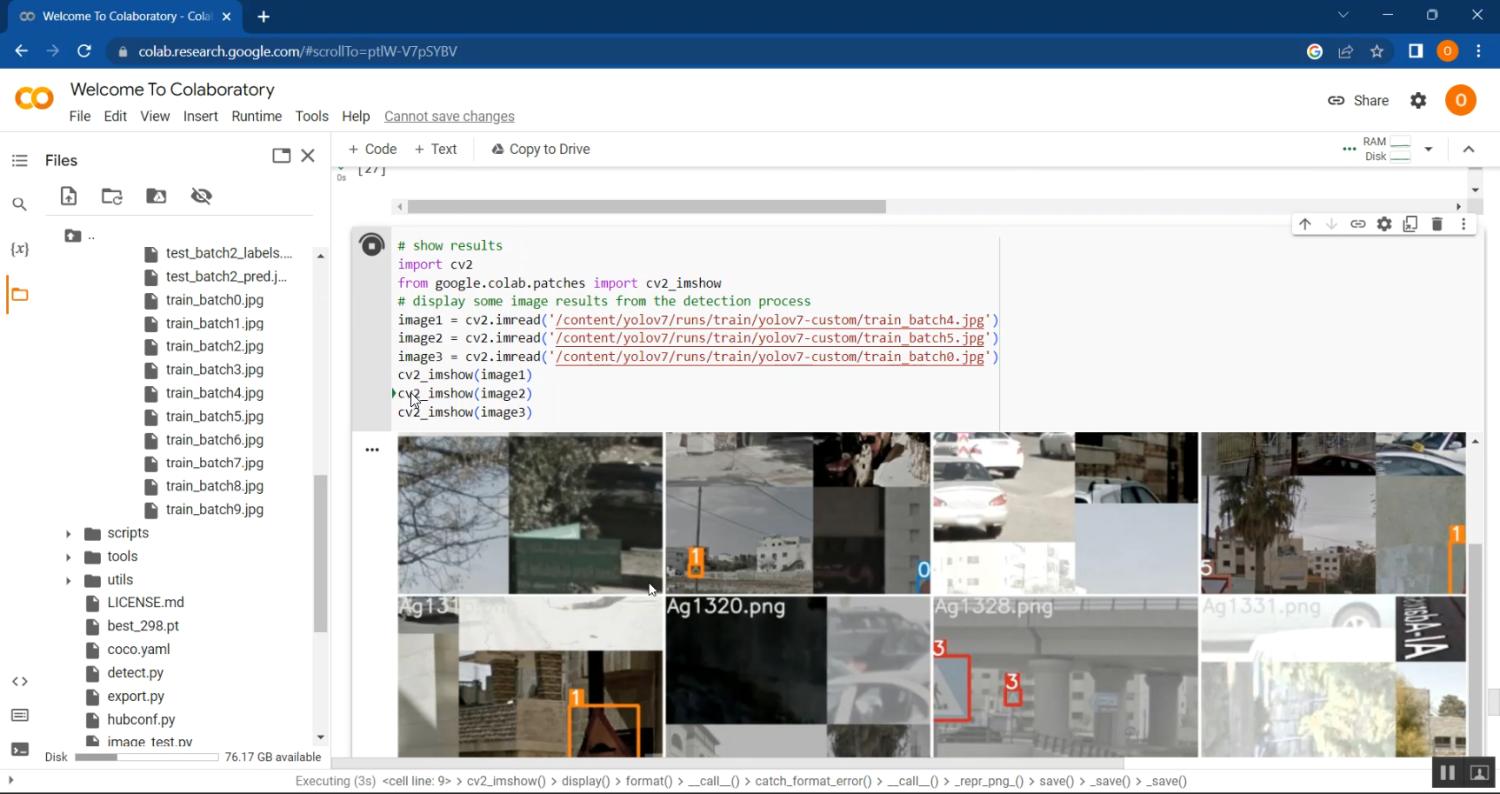Delete the current cell
The width and height of the screenshot is (1500, 794).
[1437, 224]
